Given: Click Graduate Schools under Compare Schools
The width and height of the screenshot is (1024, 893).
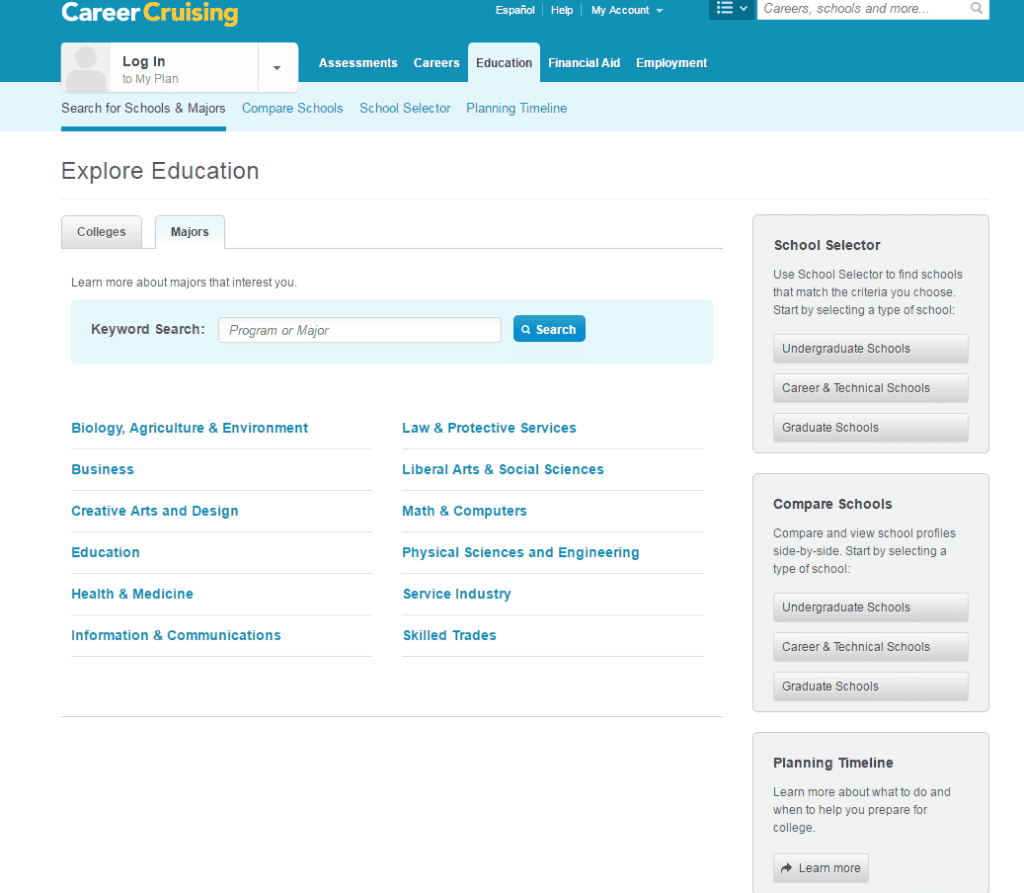Looking at the screenshot, I should 871,687.
